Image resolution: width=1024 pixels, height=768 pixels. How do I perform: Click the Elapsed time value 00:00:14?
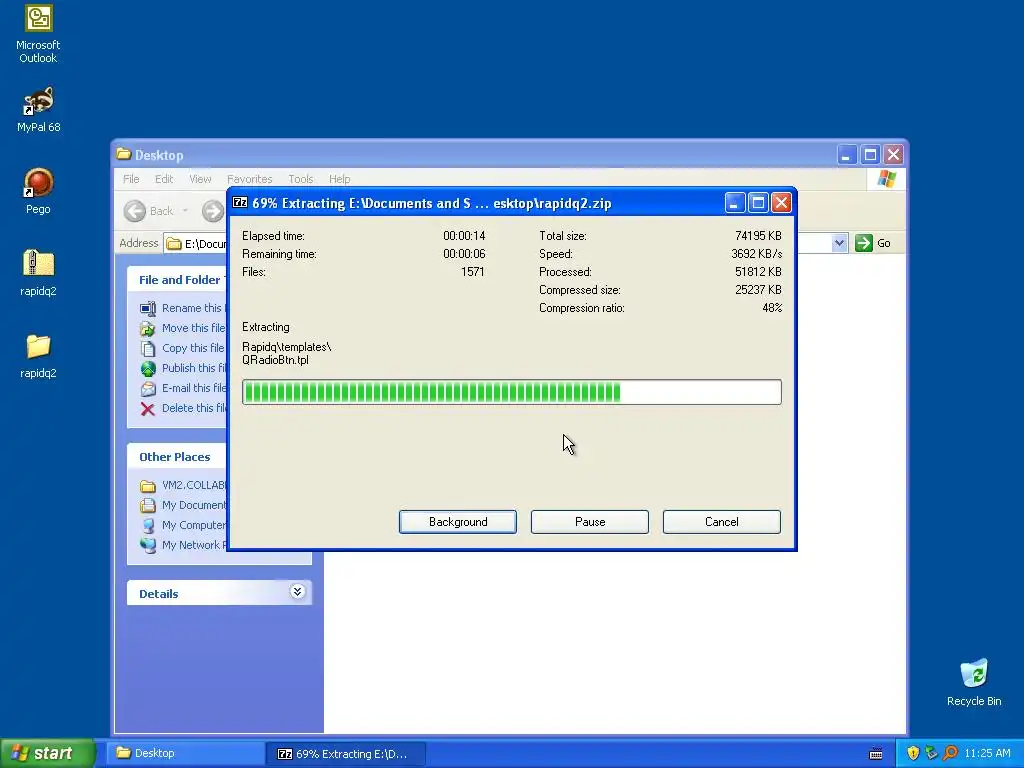pyautogui.click(x=464, y=236)
